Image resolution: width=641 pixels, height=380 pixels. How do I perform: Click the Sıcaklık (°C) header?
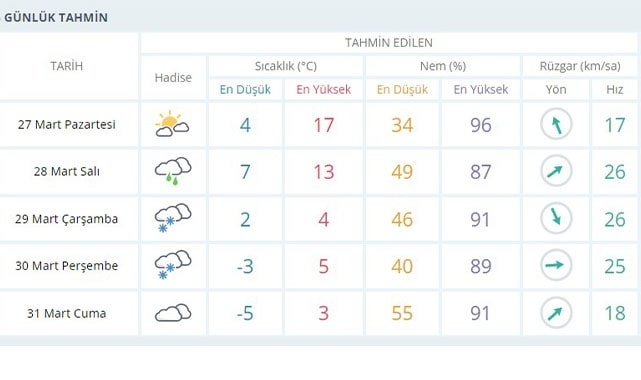point(286,66)
